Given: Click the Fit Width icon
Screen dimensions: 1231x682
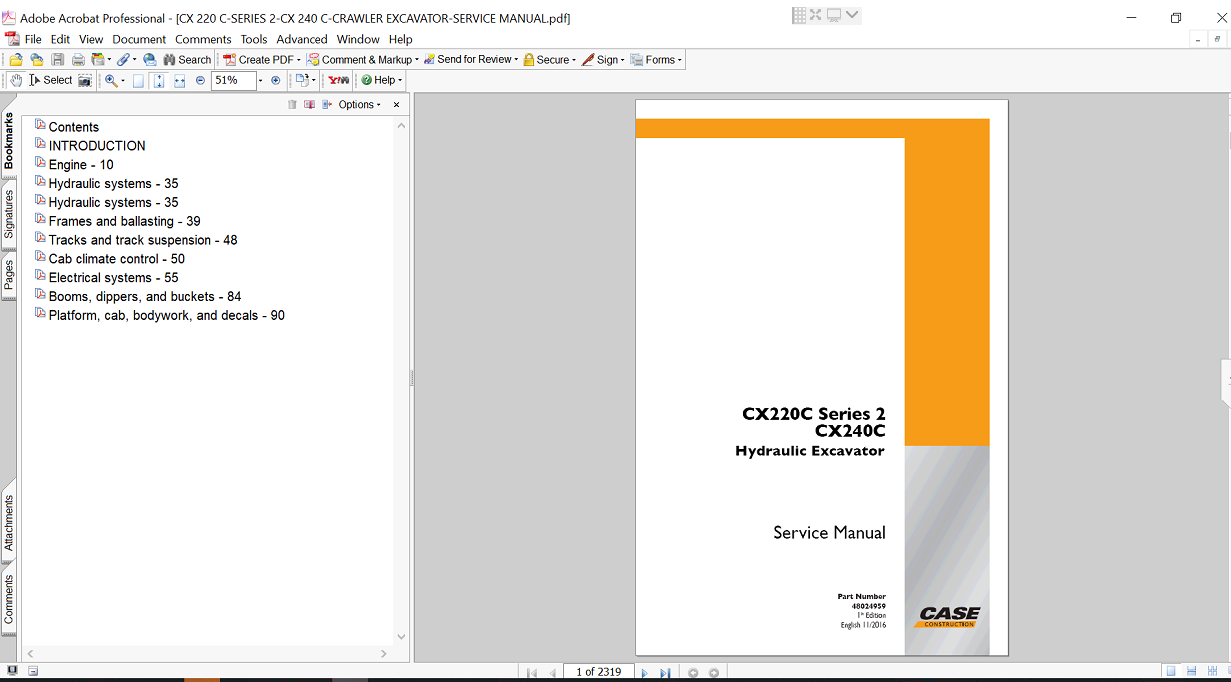Looking at the screenshot, I should point(179,80).
